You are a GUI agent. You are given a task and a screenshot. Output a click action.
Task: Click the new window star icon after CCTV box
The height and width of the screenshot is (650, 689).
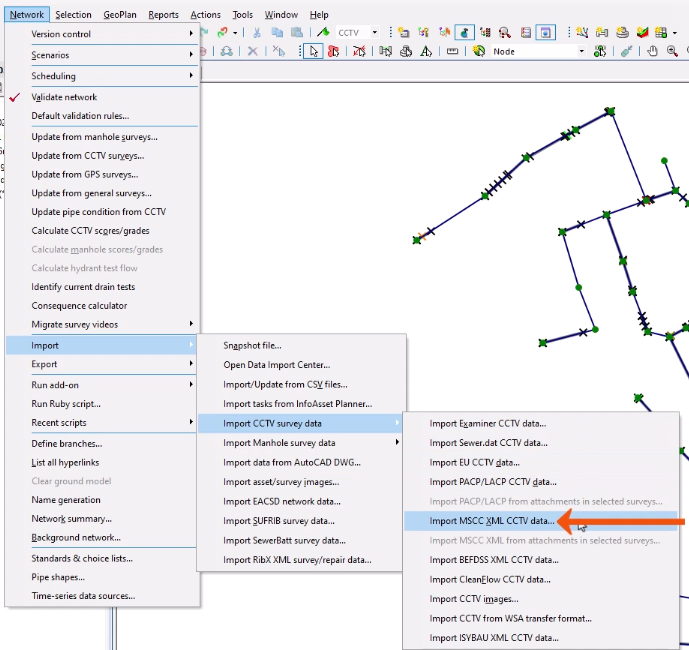pyautogui.click(x=403, y=33)
